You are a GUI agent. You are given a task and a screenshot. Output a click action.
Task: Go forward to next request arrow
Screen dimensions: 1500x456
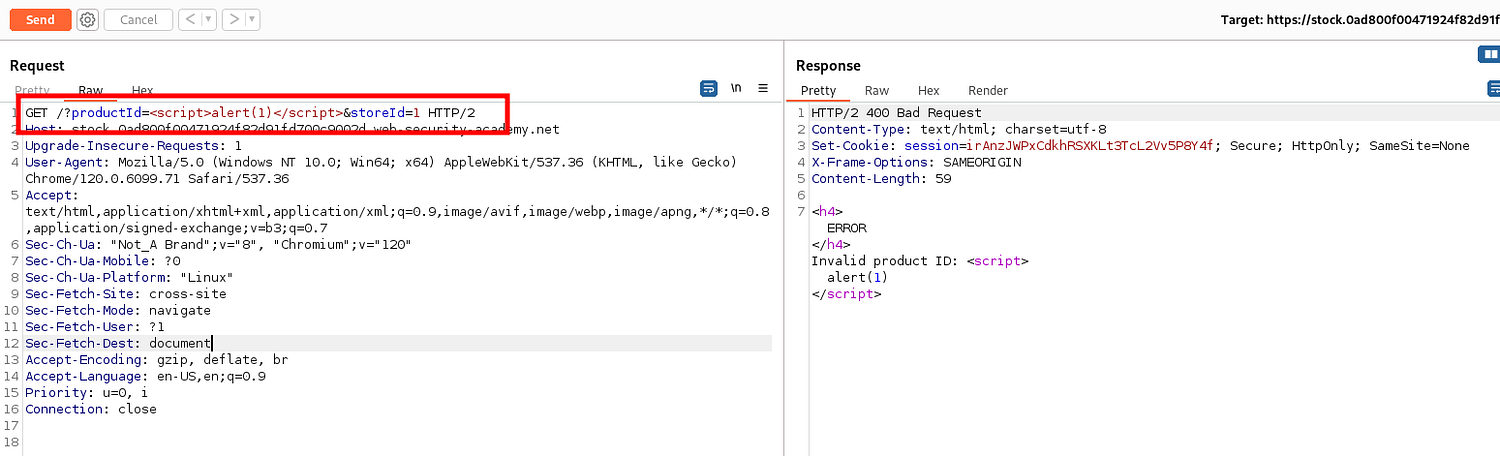[x=232, y=20]
